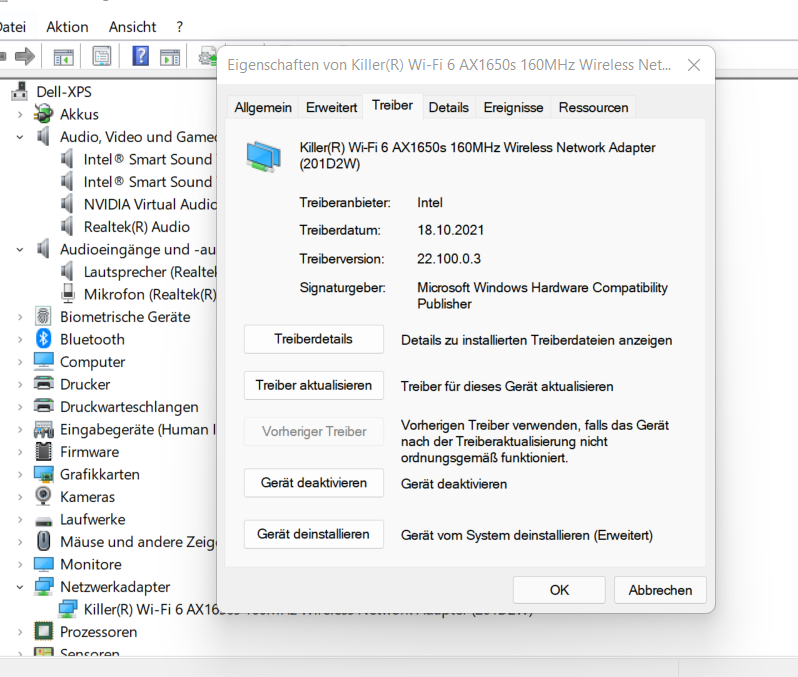Expand the Firmware node
This screenshot has height=677, width=798.
(20, 452)
